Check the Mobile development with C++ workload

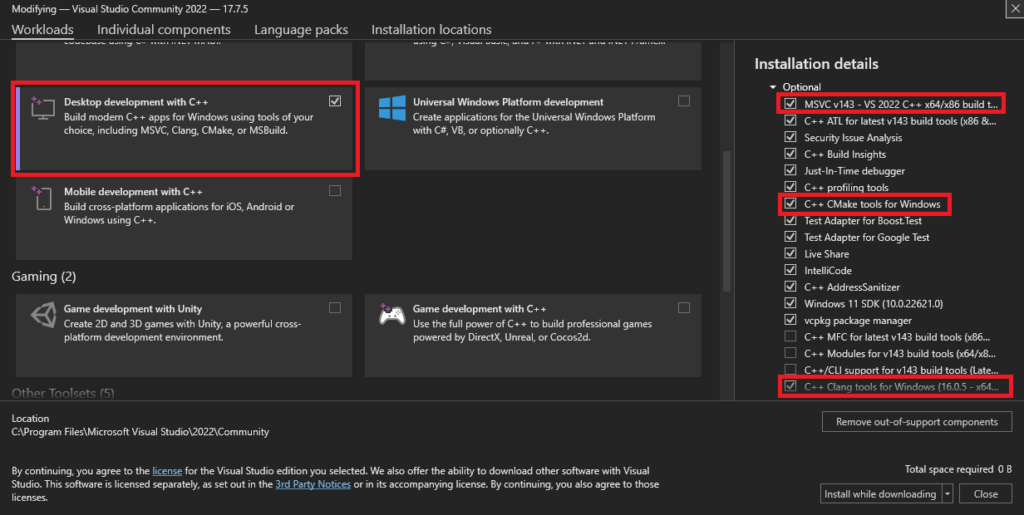(x=335, y=191)
